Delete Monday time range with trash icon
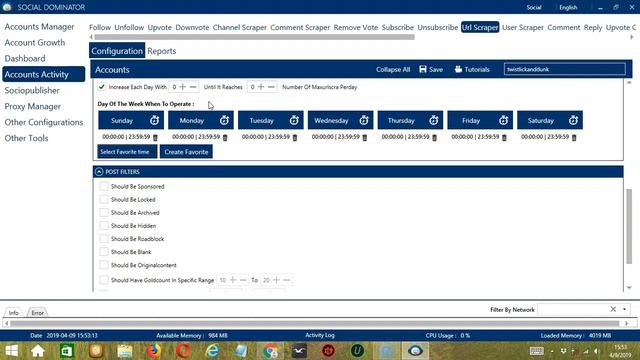Image resolution: width=640 pixels, height=360 pixels. tap(225, 138)
